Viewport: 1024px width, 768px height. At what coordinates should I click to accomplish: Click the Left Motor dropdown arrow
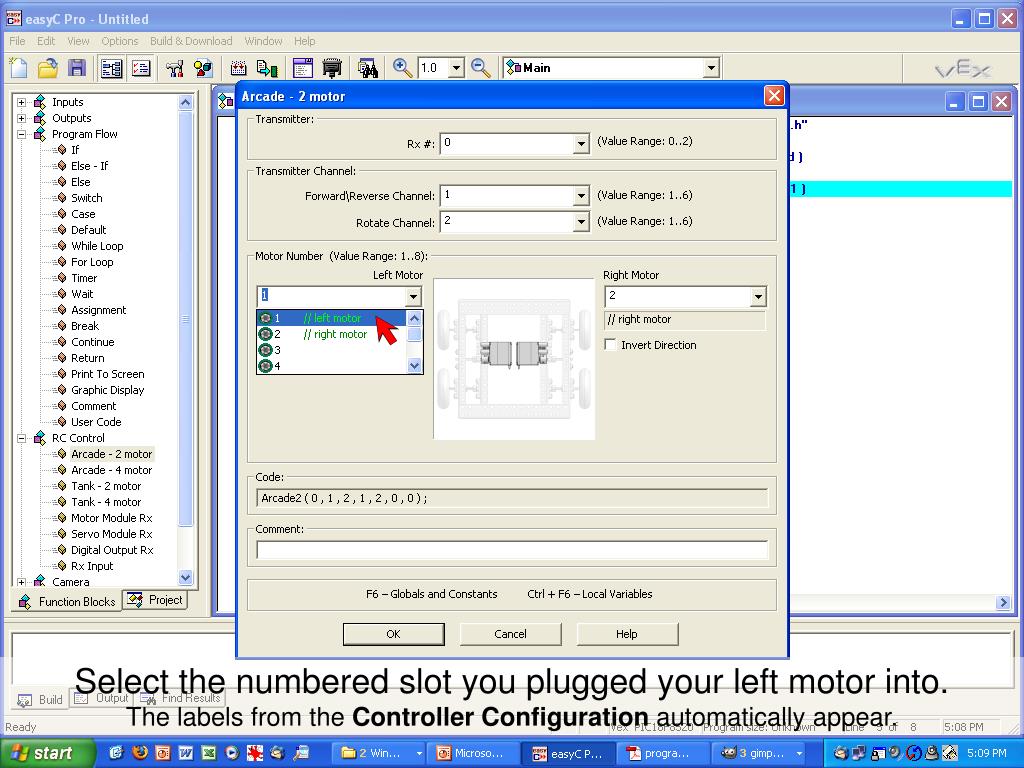(x=413, y=297)
